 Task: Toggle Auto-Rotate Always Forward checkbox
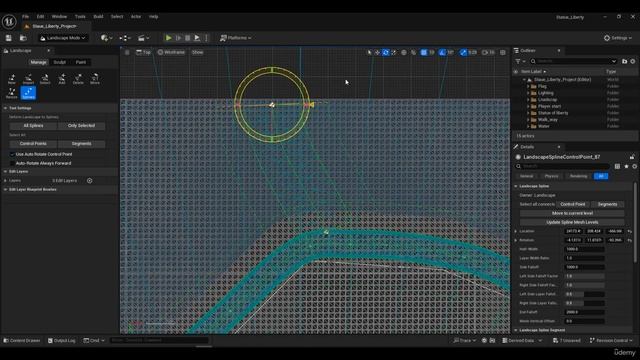tap(12, 163)
